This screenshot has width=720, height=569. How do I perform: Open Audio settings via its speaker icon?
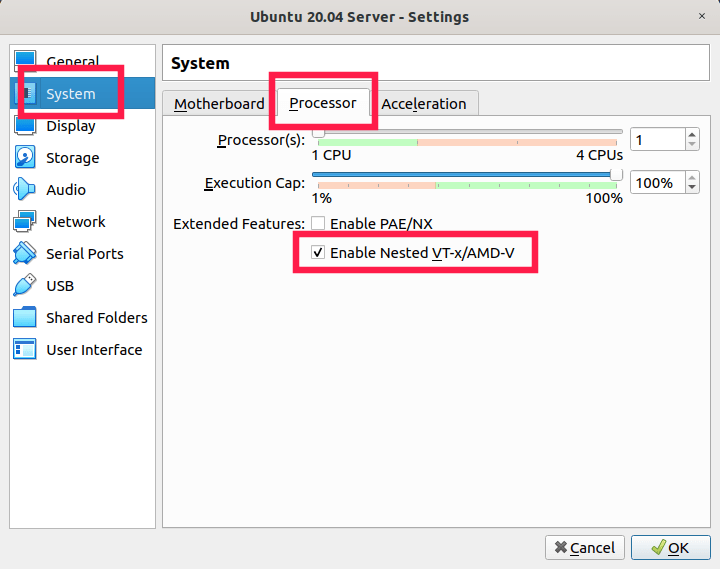click(25, 189)
